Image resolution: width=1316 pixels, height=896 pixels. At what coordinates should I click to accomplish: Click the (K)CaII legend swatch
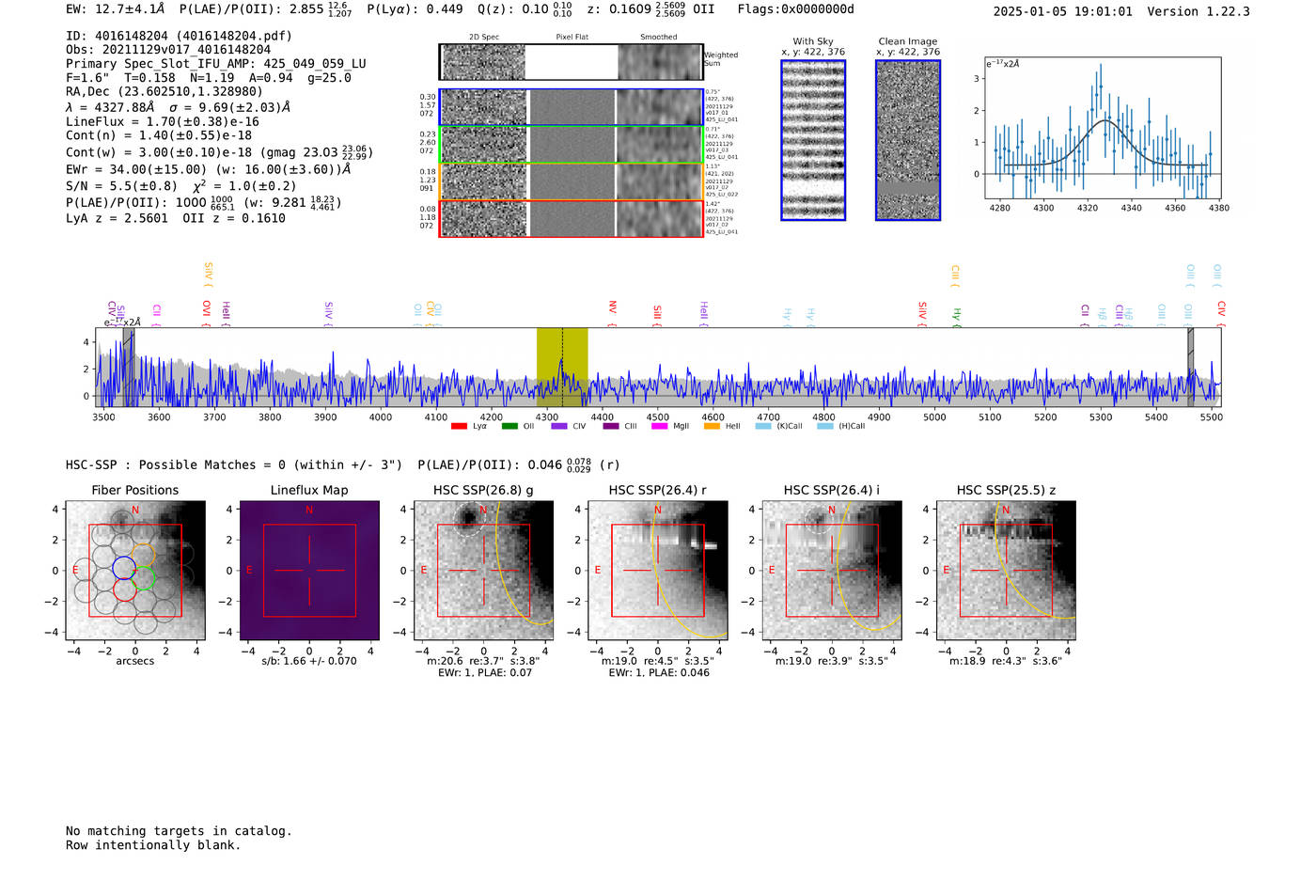coord(762,426)
